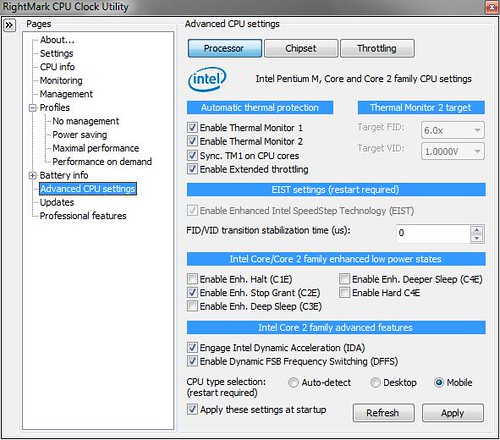
Task: Check Enable Enh. Deeper Sleep (C4E)
Action: click(x=344, y=279)
